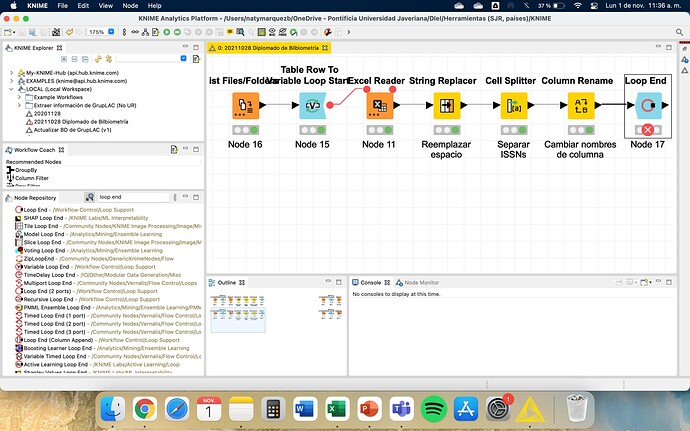Click the yellow Synchronize icon in Explorer toolbar

coord(98,59)
